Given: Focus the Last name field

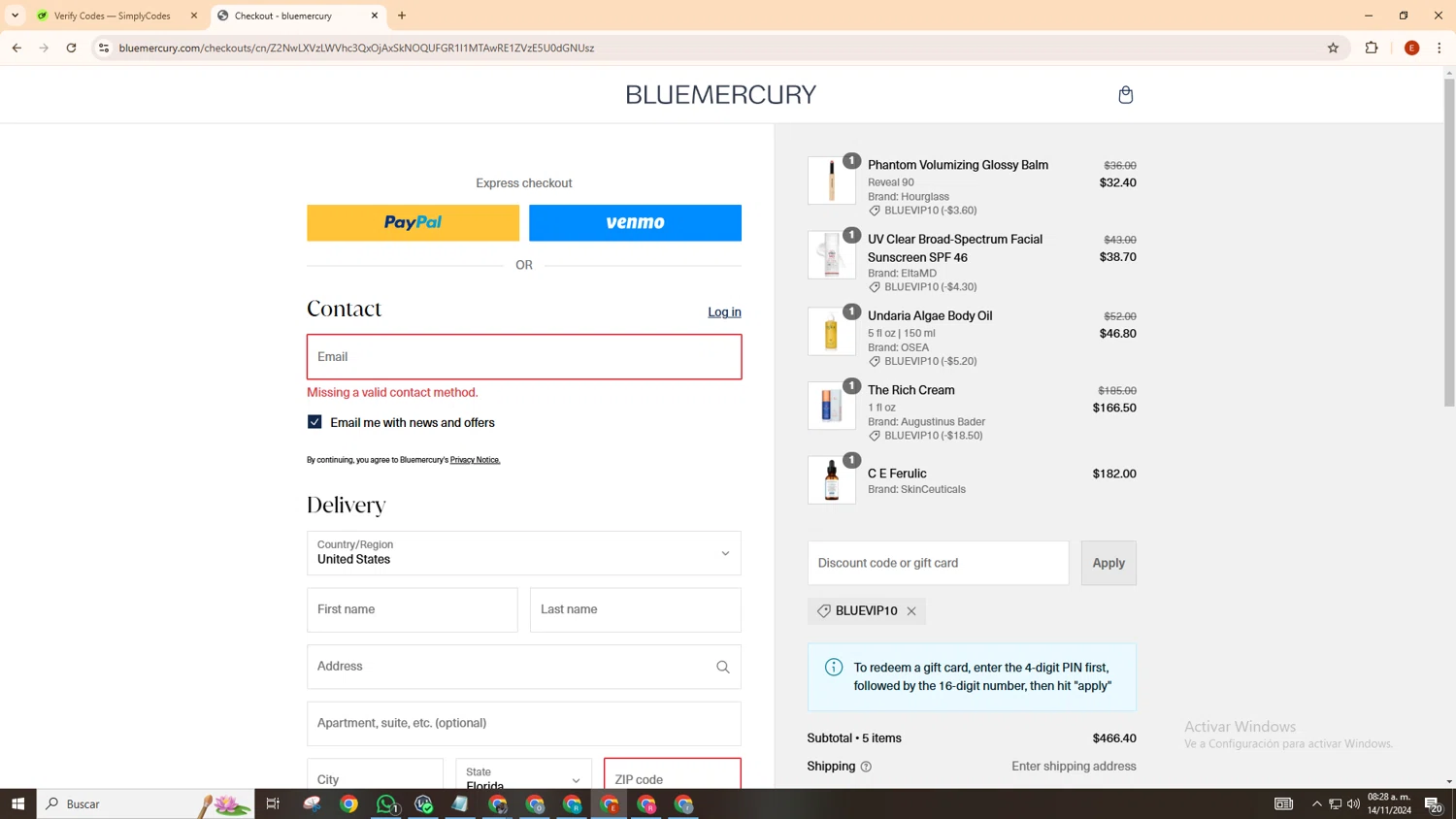Looking at the screenshot, I should (636, 610).
